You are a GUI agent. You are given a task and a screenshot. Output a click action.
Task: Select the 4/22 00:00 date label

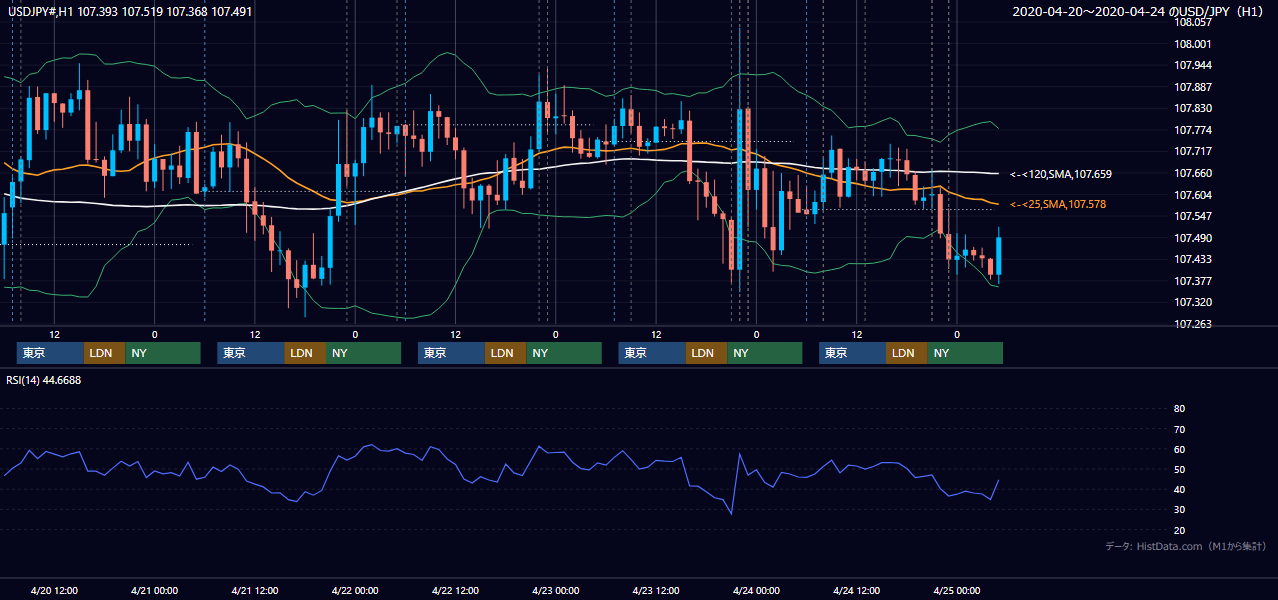(355, 590)
